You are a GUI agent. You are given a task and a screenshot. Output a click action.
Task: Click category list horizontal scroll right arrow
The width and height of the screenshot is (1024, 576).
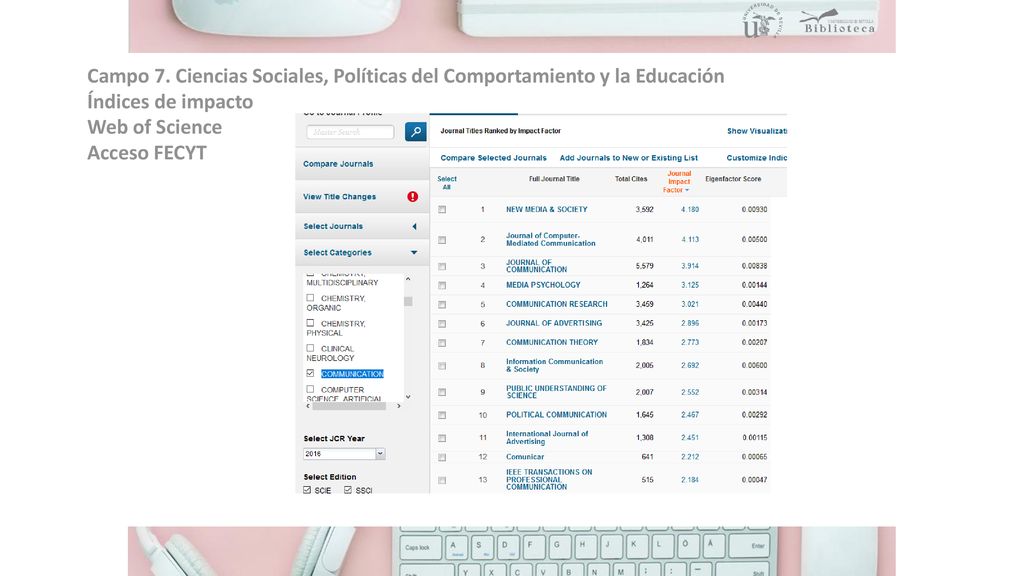point(398,406)
